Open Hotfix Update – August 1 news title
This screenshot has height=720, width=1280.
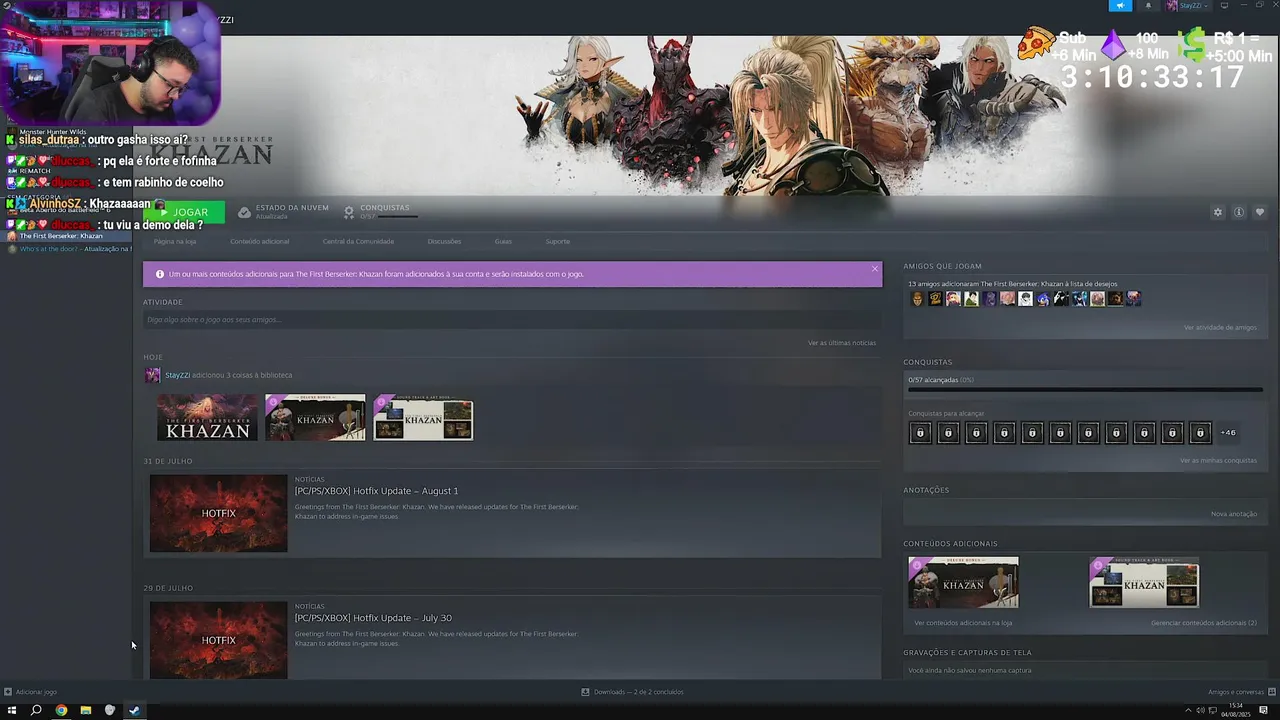point(376,491)
